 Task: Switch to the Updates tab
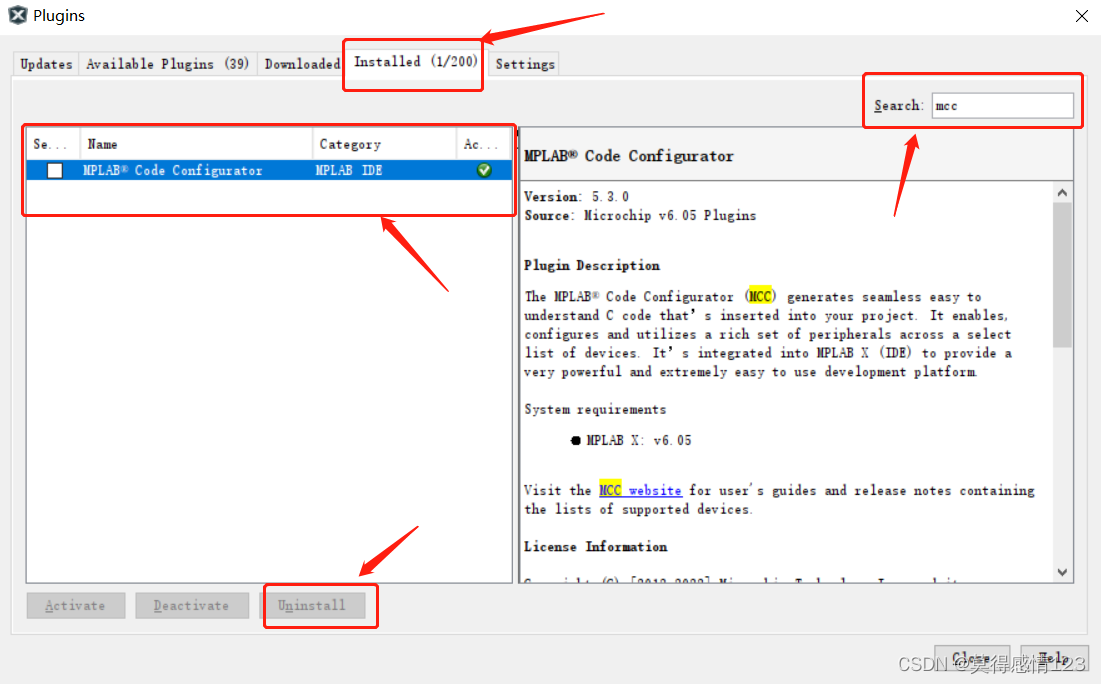(45, 63)
